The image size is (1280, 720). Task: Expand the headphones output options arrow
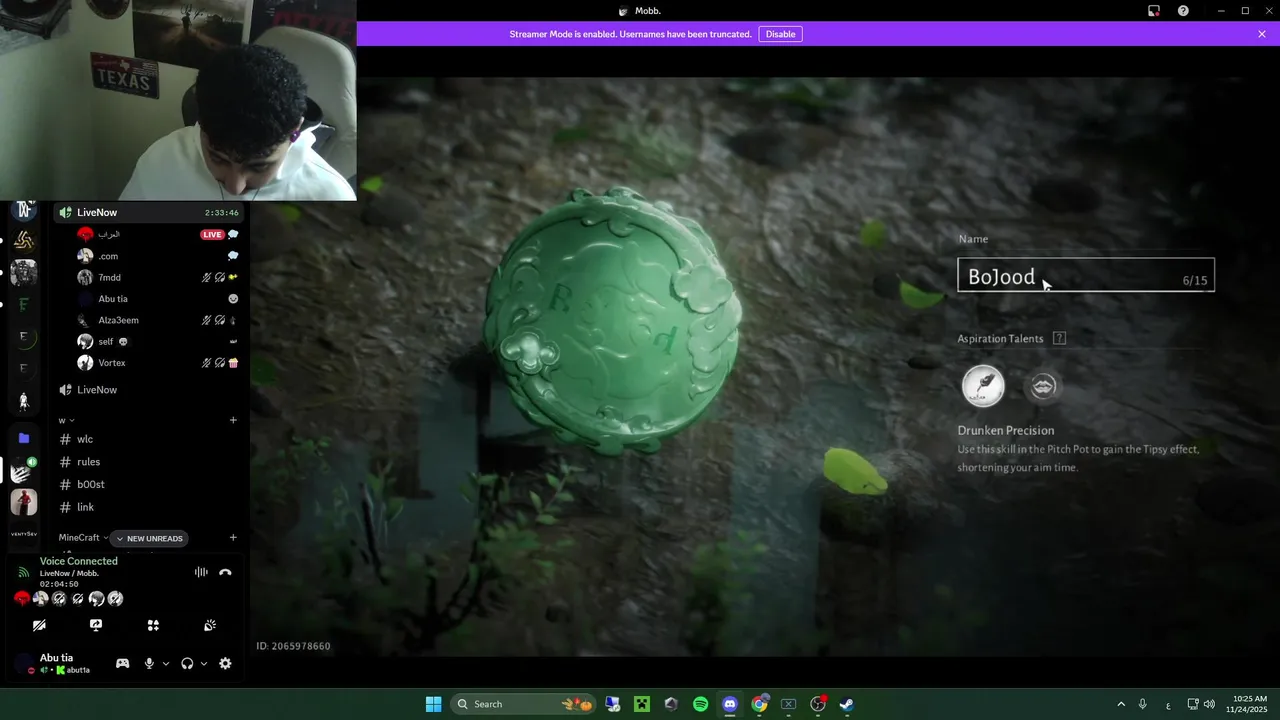[204, 663]
